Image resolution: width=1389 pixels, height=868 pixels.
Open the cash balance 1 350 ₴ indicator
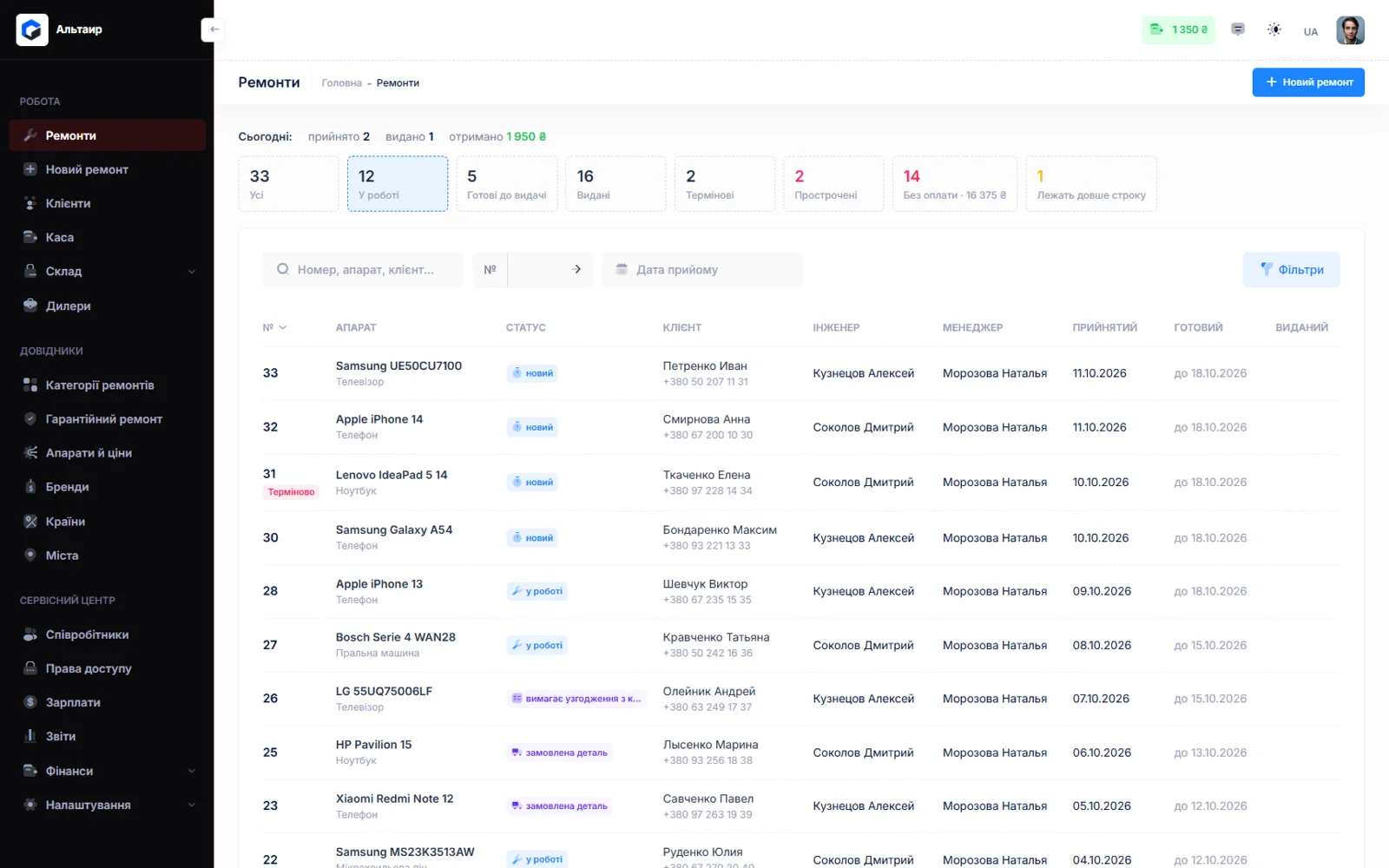tap(1178, 30)
